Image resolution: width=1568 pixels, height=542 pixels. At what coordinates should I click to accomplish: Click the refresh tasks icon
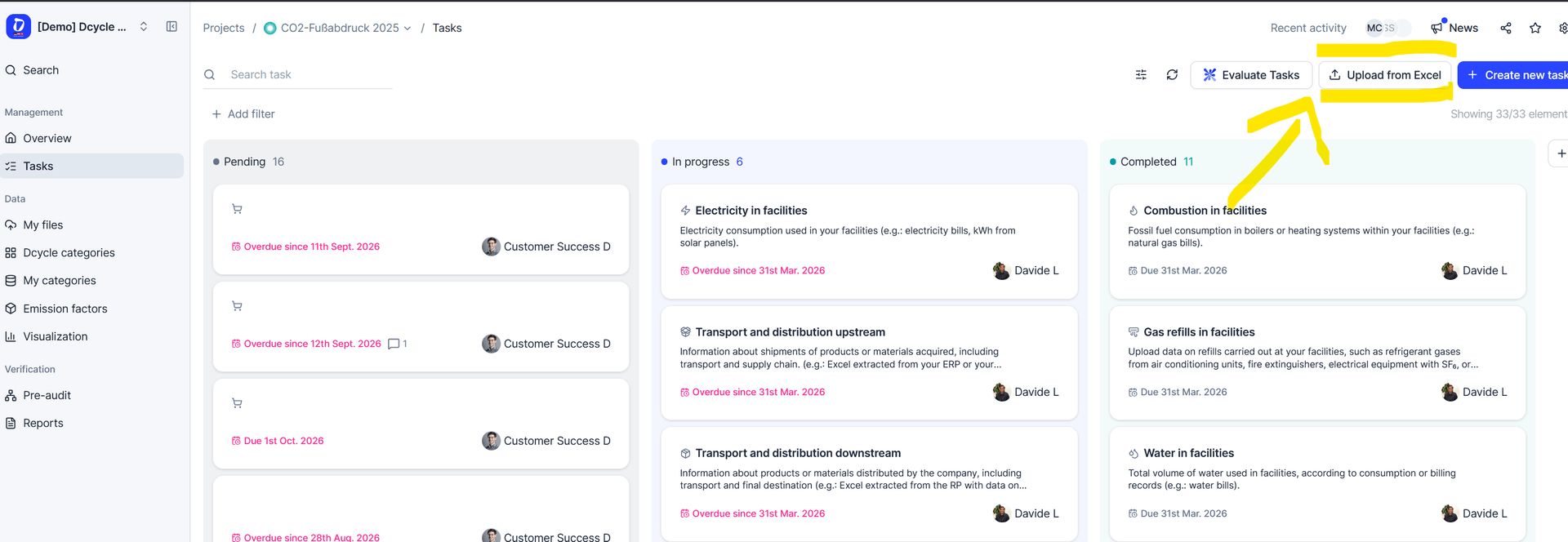(1172, 74)
